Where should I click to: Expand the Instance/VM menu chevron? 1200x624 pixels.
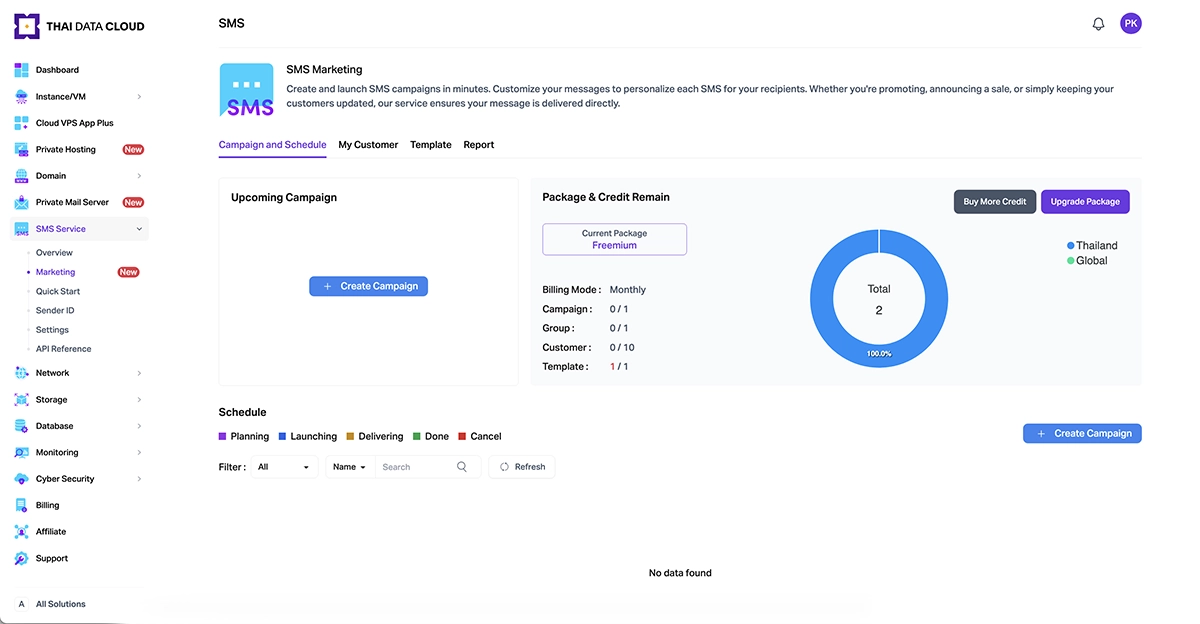click(x=139, y=97)
